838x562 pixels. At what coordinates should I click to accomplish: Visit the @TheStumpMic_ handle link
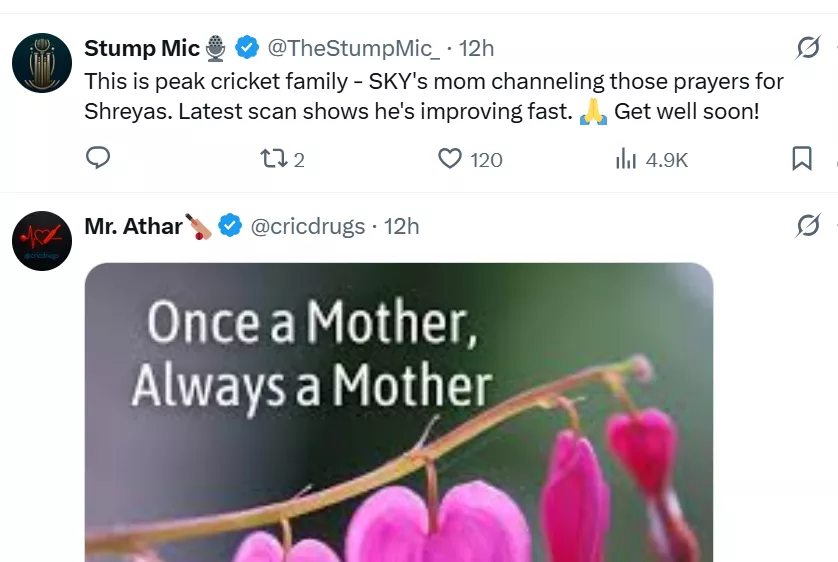click(353, 48)
